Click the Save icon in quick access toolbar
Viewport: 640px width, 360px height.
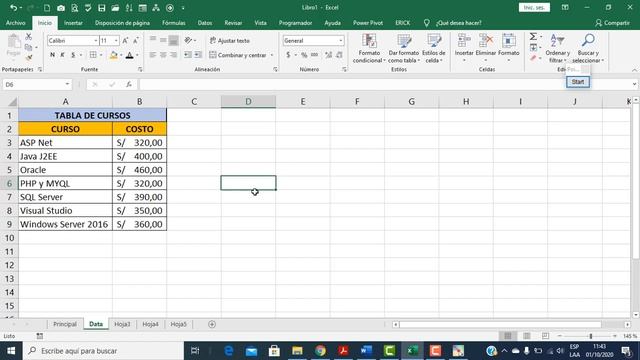102,8
